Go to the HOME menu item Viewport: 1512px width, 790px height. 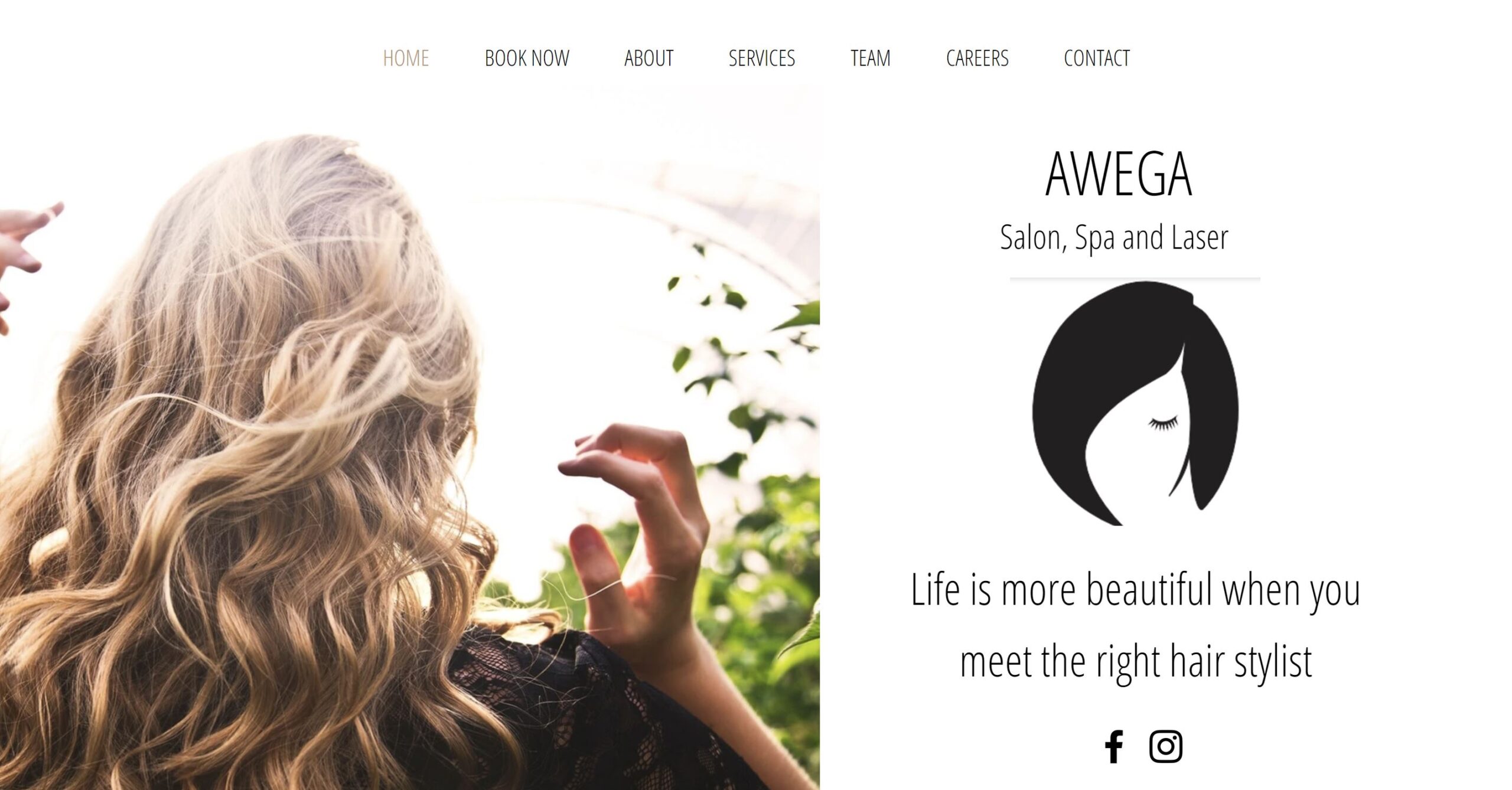[x=406, y=58]
